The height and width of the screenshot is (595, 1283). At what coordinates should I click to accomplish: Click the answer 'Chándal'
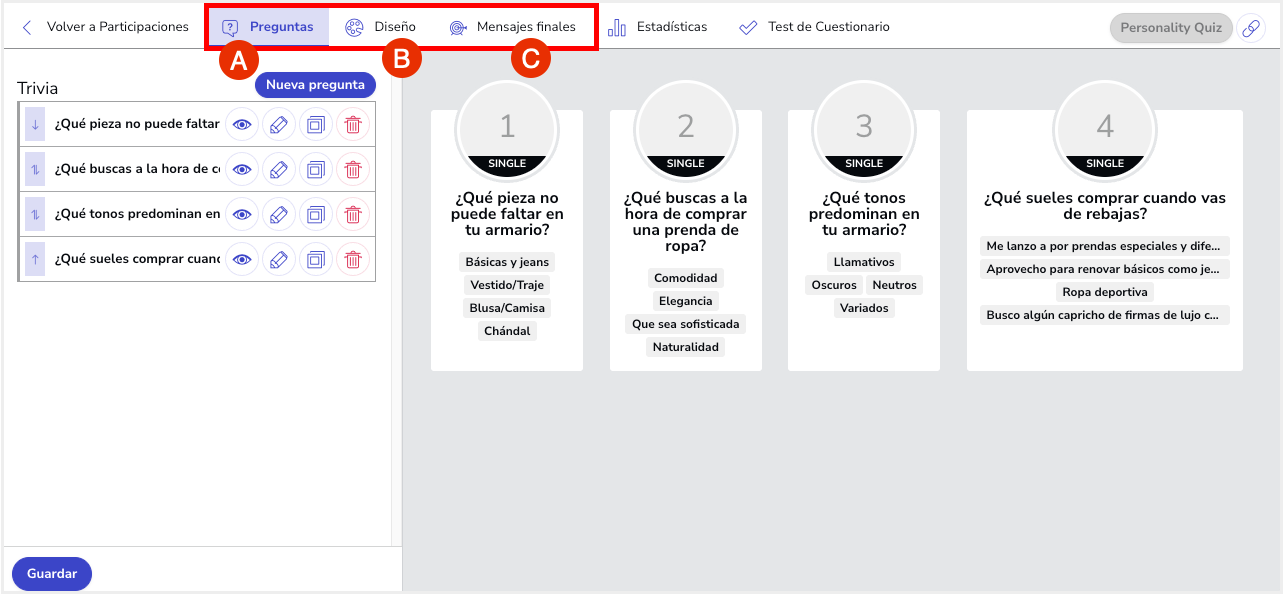[x=507, y=331]
